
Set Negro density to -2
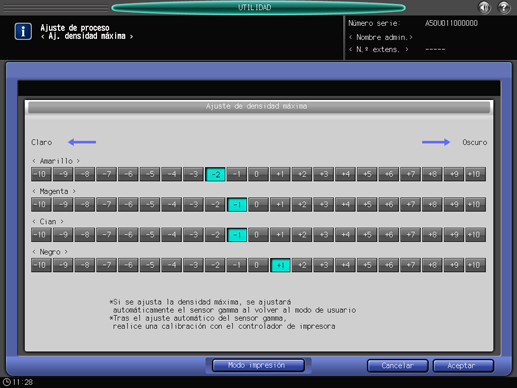click(215, 265)
